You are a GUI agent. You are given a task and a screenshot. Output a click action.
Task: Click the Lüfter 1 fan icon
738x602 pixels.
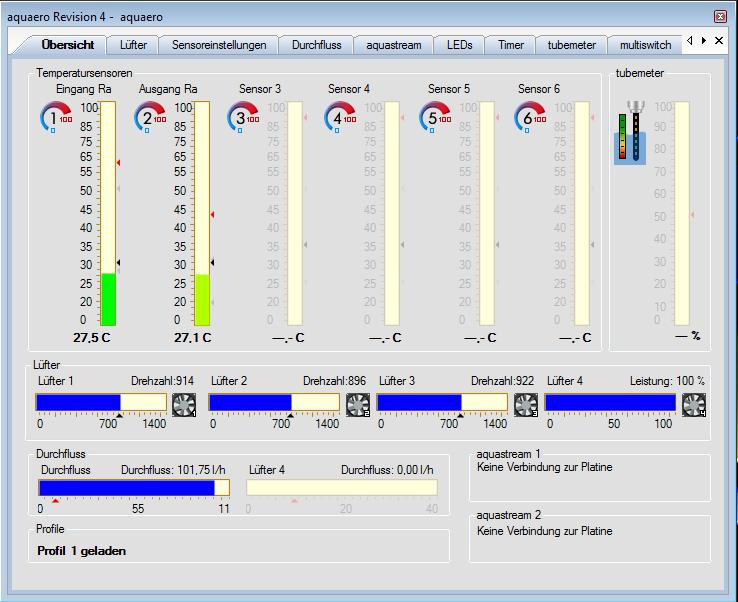click(x=184, y=405)
